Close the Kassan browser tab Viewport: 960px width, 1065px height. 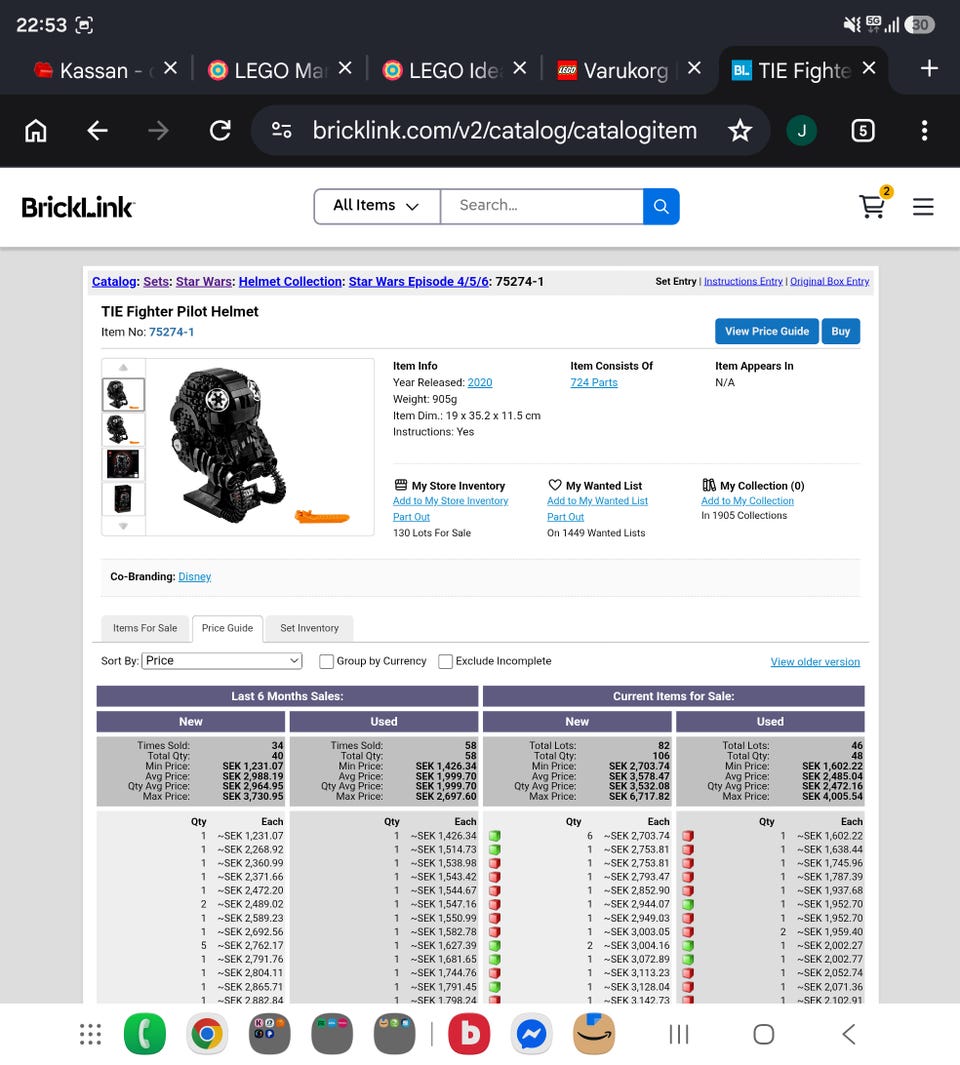(x=171, y=68)
